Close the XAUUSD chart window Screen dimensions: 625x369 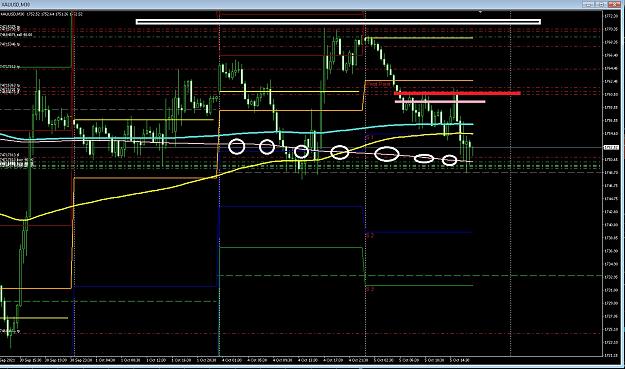[614, 4]
